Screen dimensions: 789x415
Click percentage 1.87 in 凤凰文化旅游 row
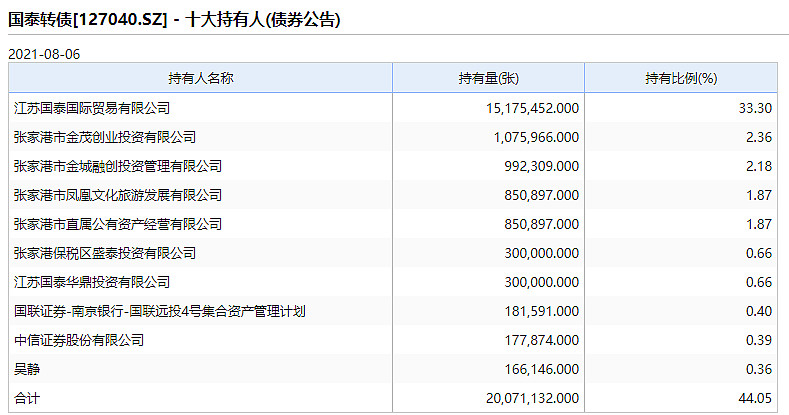coord(759,195)
